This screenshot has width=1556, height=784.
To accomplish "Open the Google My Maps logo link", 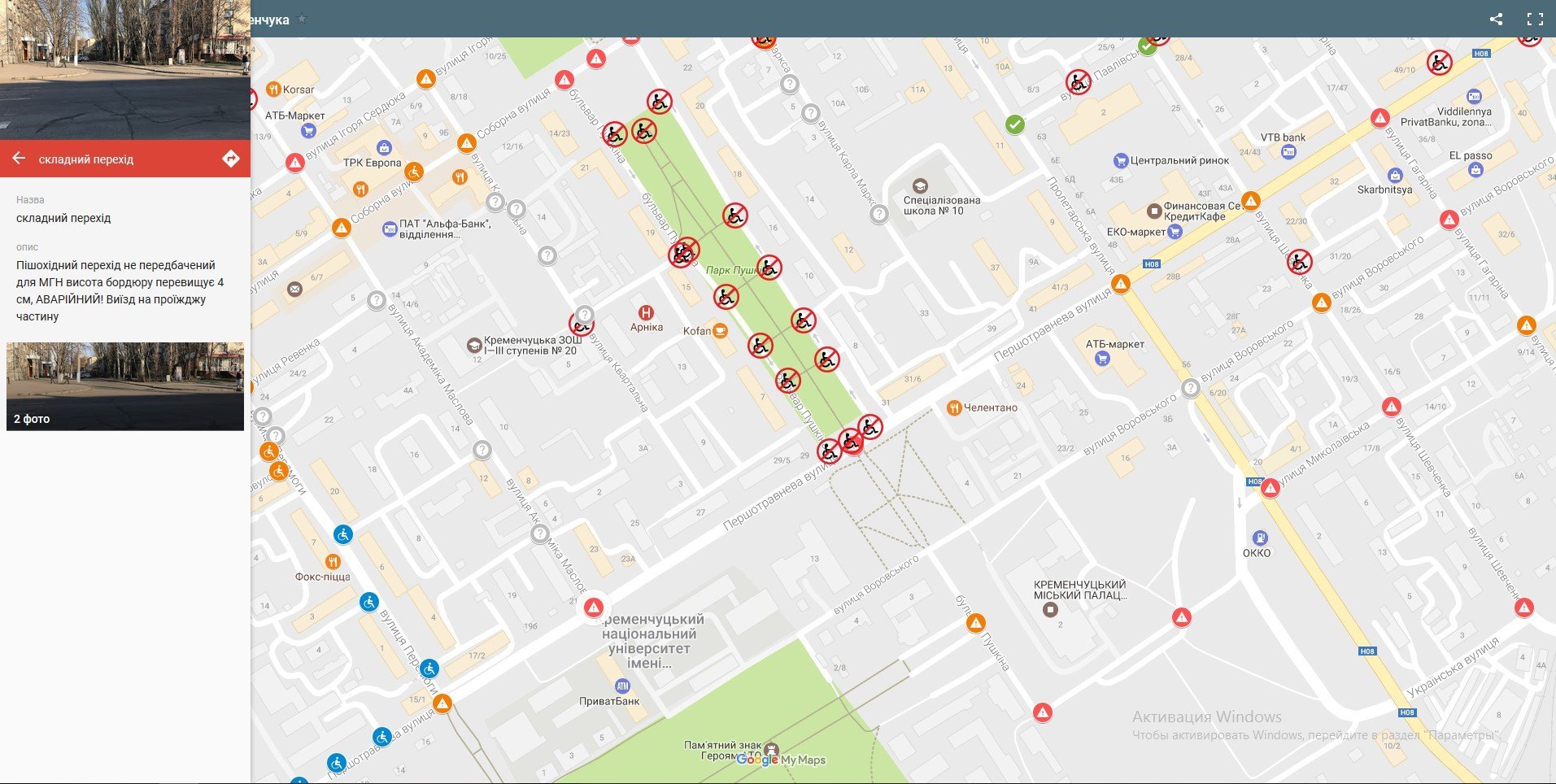I will point(780,760).
